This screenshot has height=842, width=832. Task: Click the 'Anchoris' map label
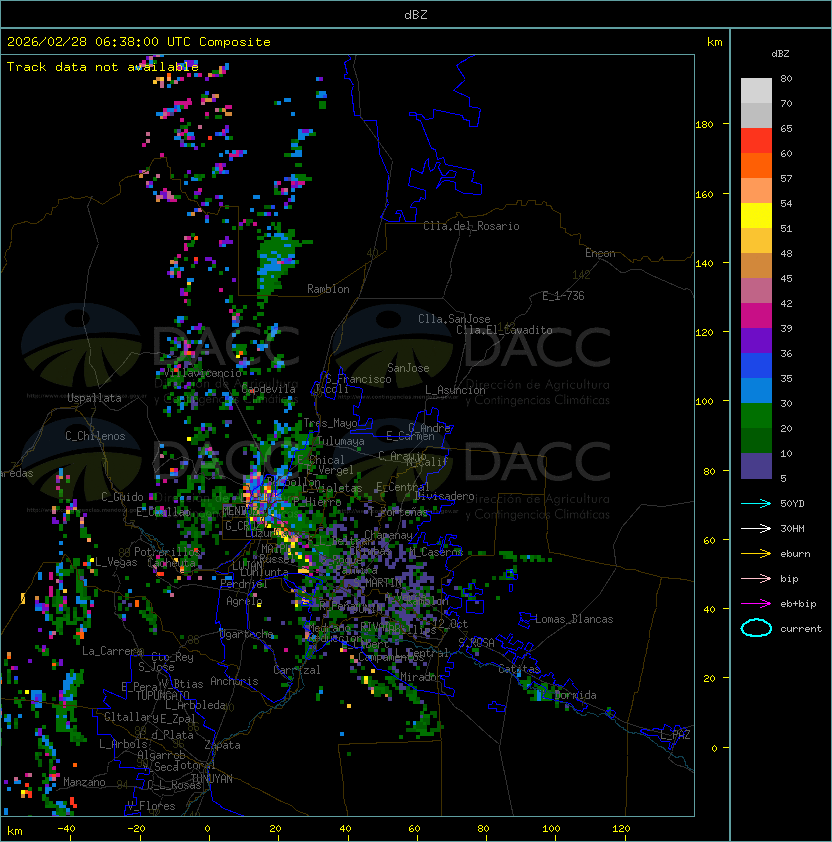coord(234,681)
